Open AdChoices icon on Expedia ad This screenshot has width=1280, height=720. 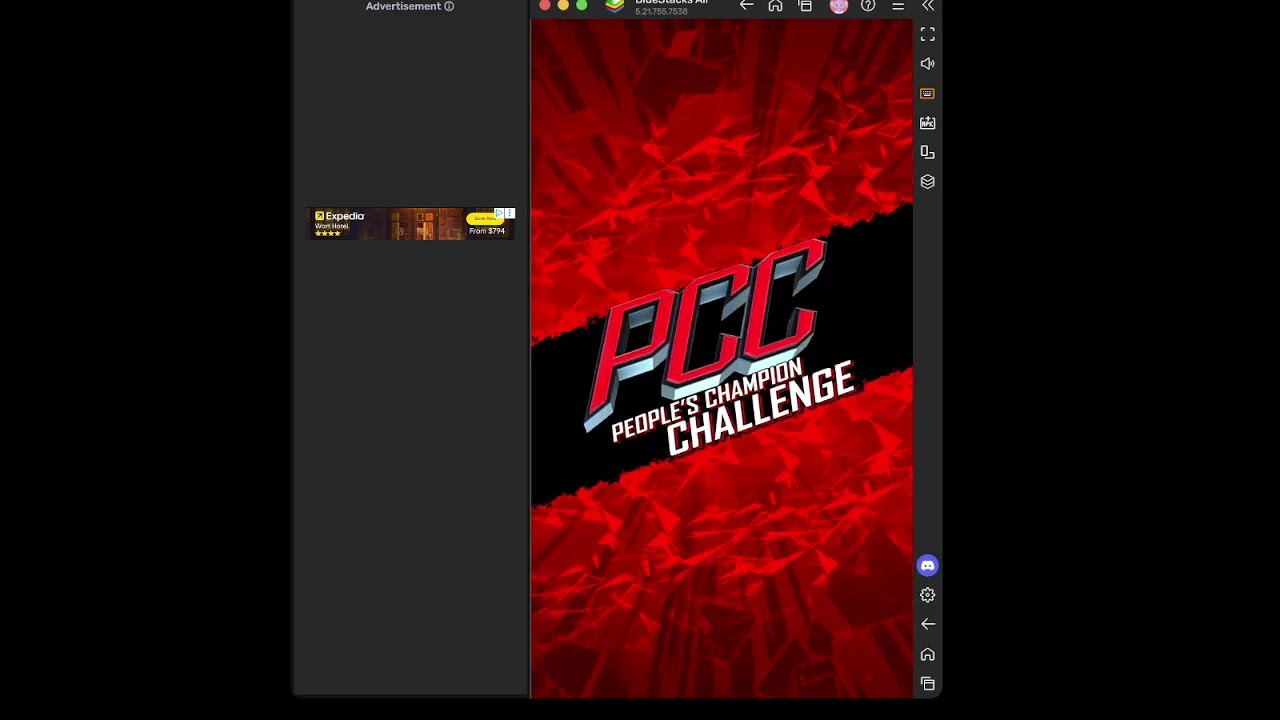click(500, 213)
